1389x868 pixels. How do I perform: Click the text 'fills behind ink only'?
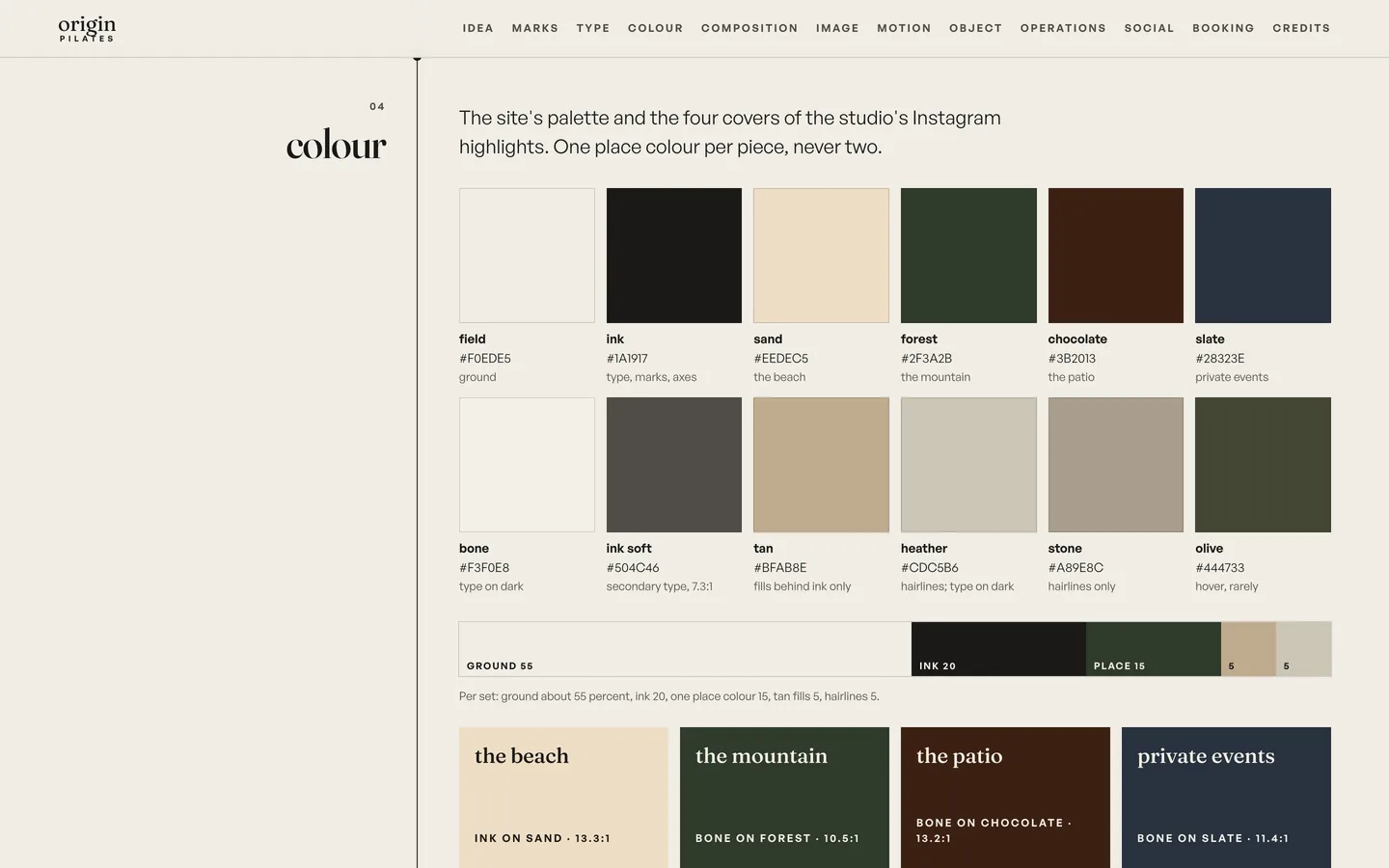(803, 586)
